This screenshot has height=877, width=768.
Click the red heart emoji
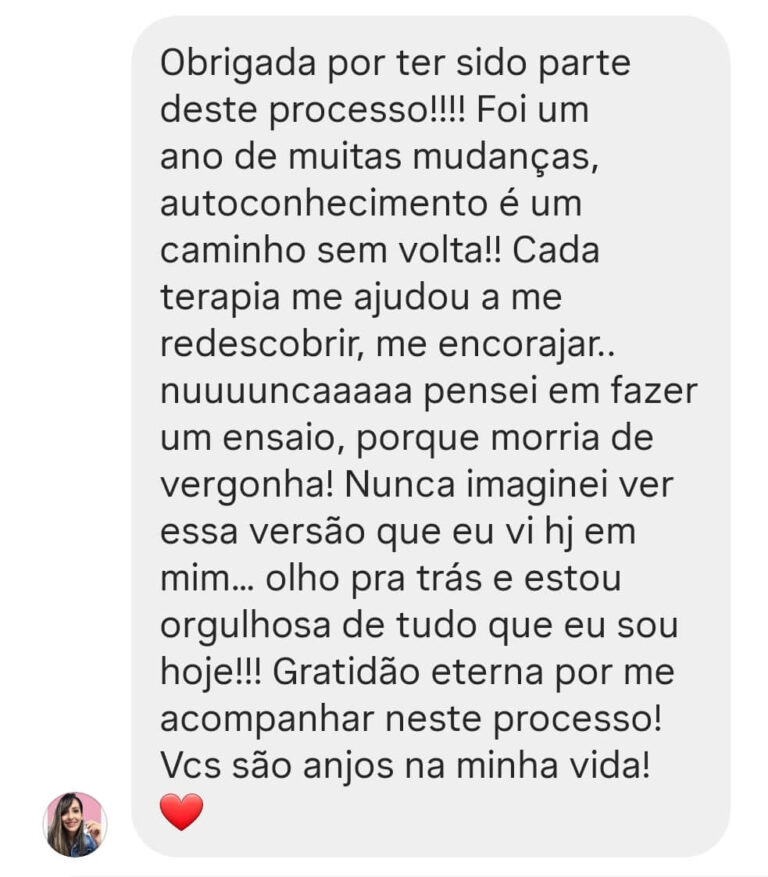(181, 812)
